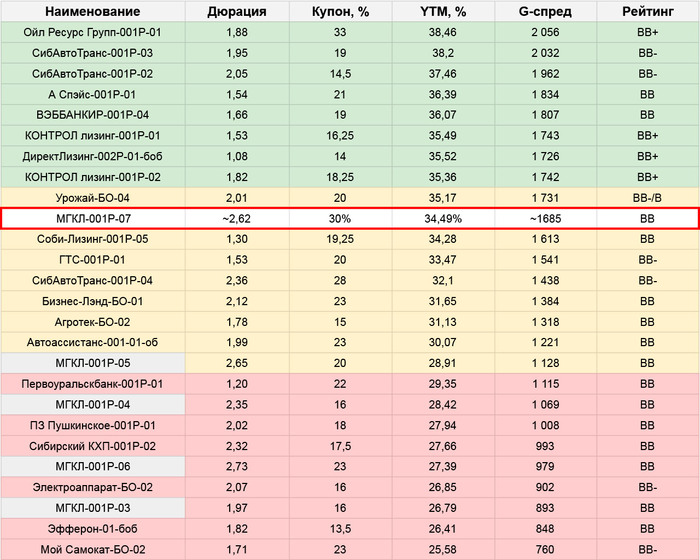The width and height of the screenshot is (700, 560).
Task: Select the 'Мой Самокат-БО-02' cell
Action: click(x=93, y=549)
